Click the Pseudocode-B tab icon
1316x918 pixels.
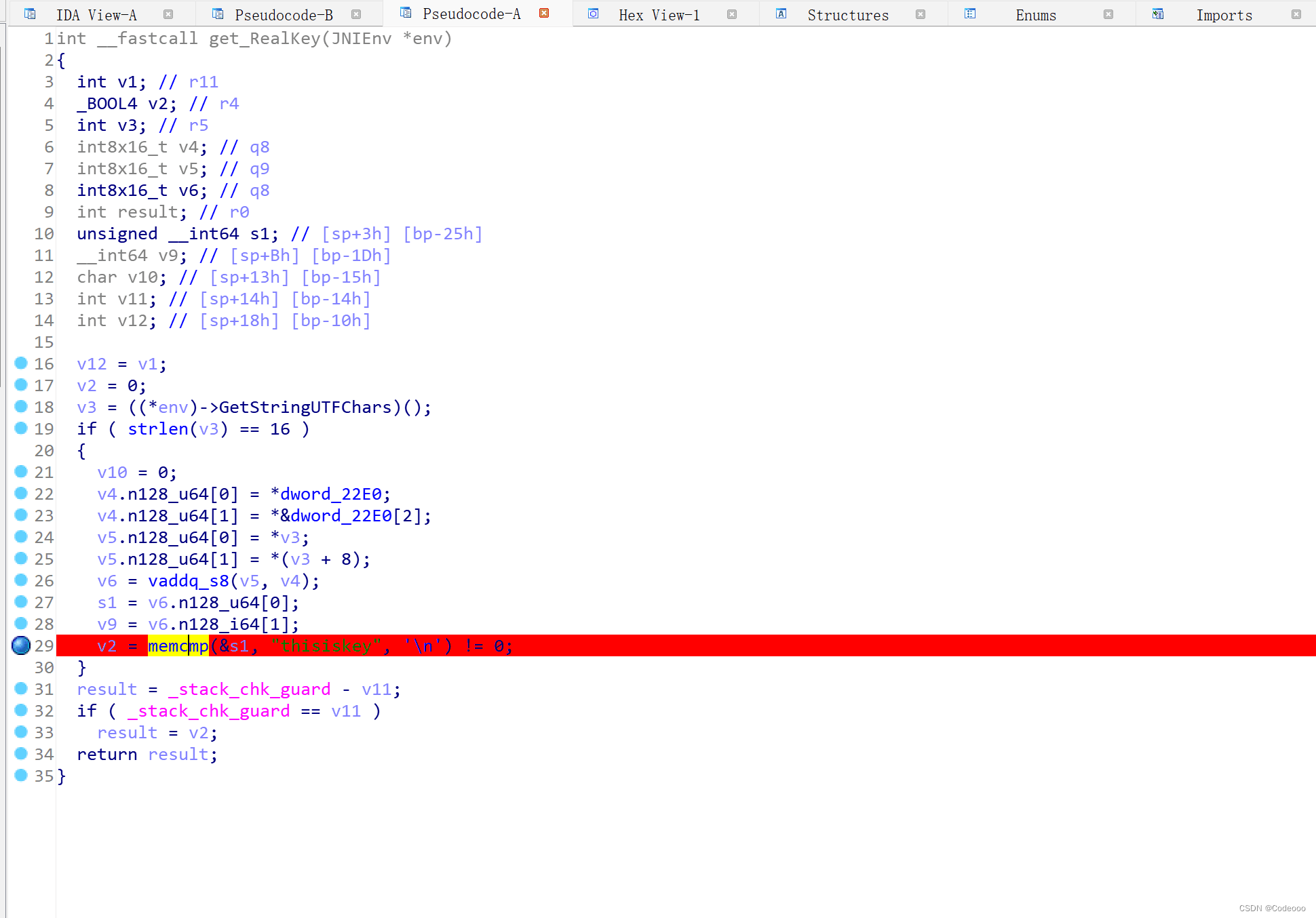[x=218, y=14]
